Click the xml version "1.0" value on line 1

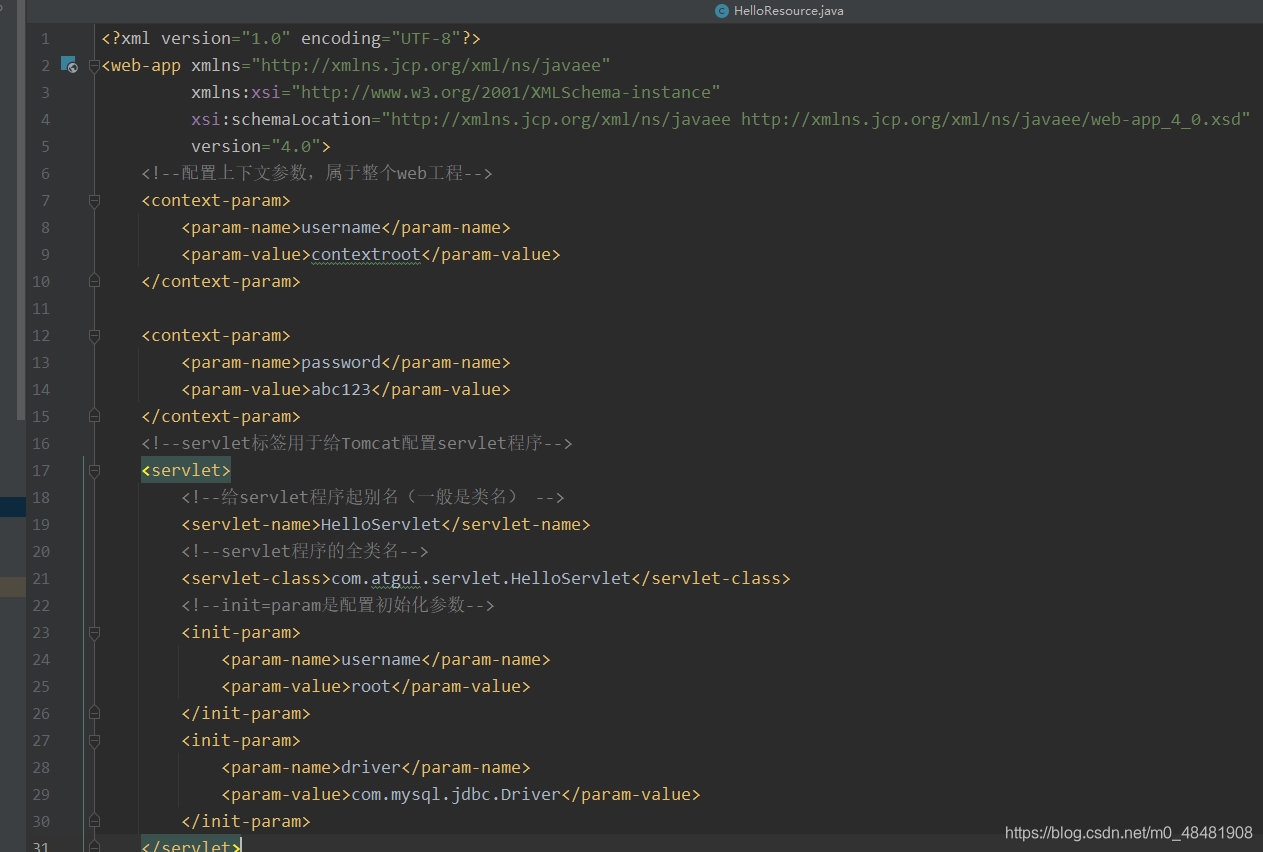(265, 38)
